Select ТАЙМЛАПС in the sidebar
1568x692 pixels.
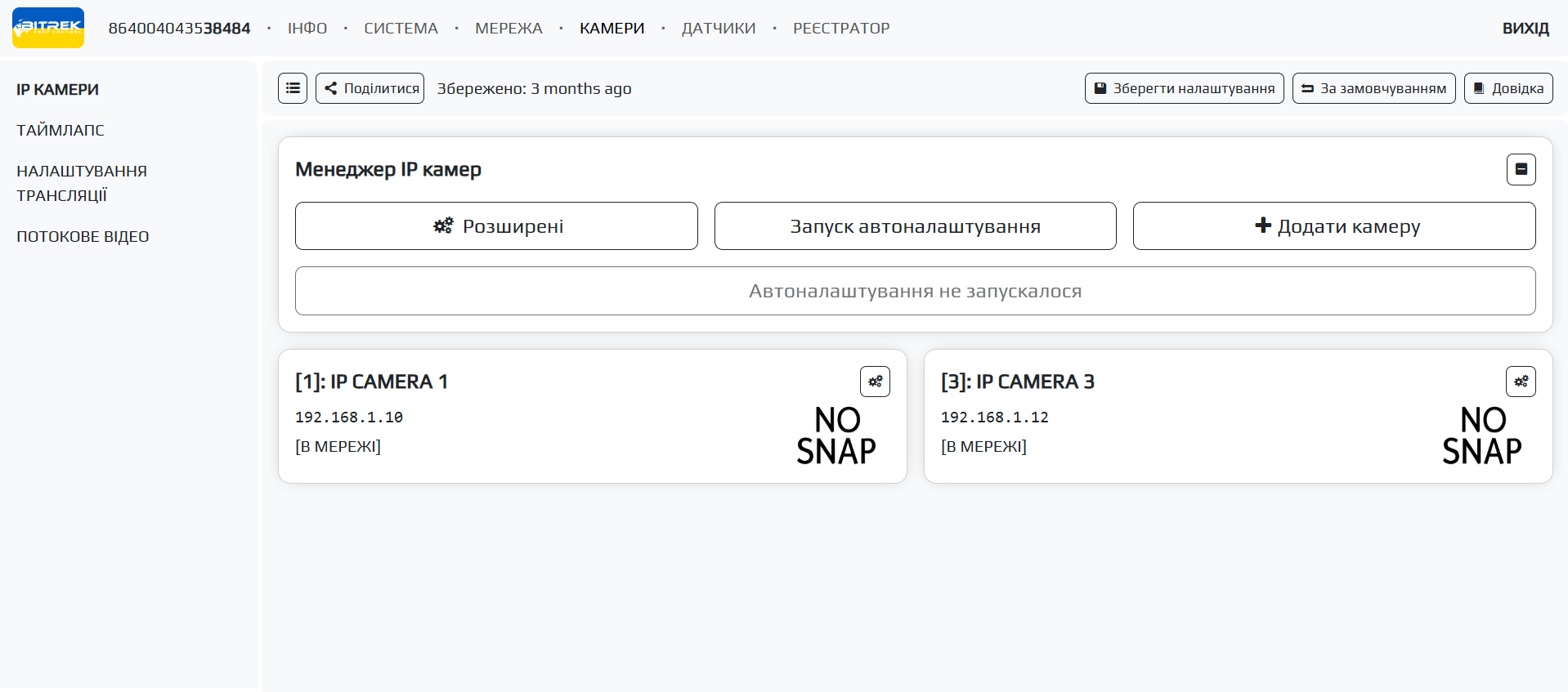click(60, 130)
